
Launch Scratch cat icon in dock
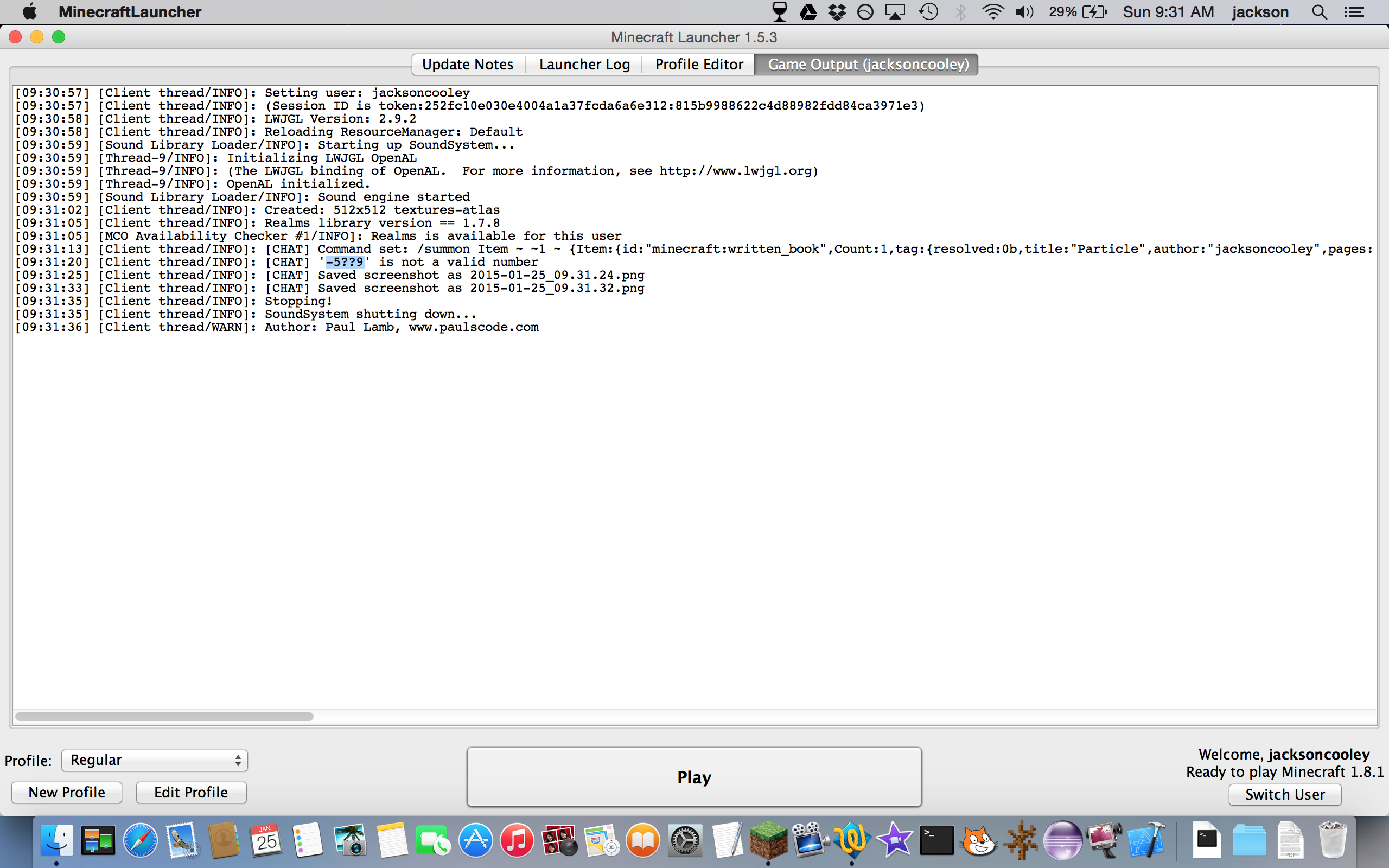tap(978, 840)
